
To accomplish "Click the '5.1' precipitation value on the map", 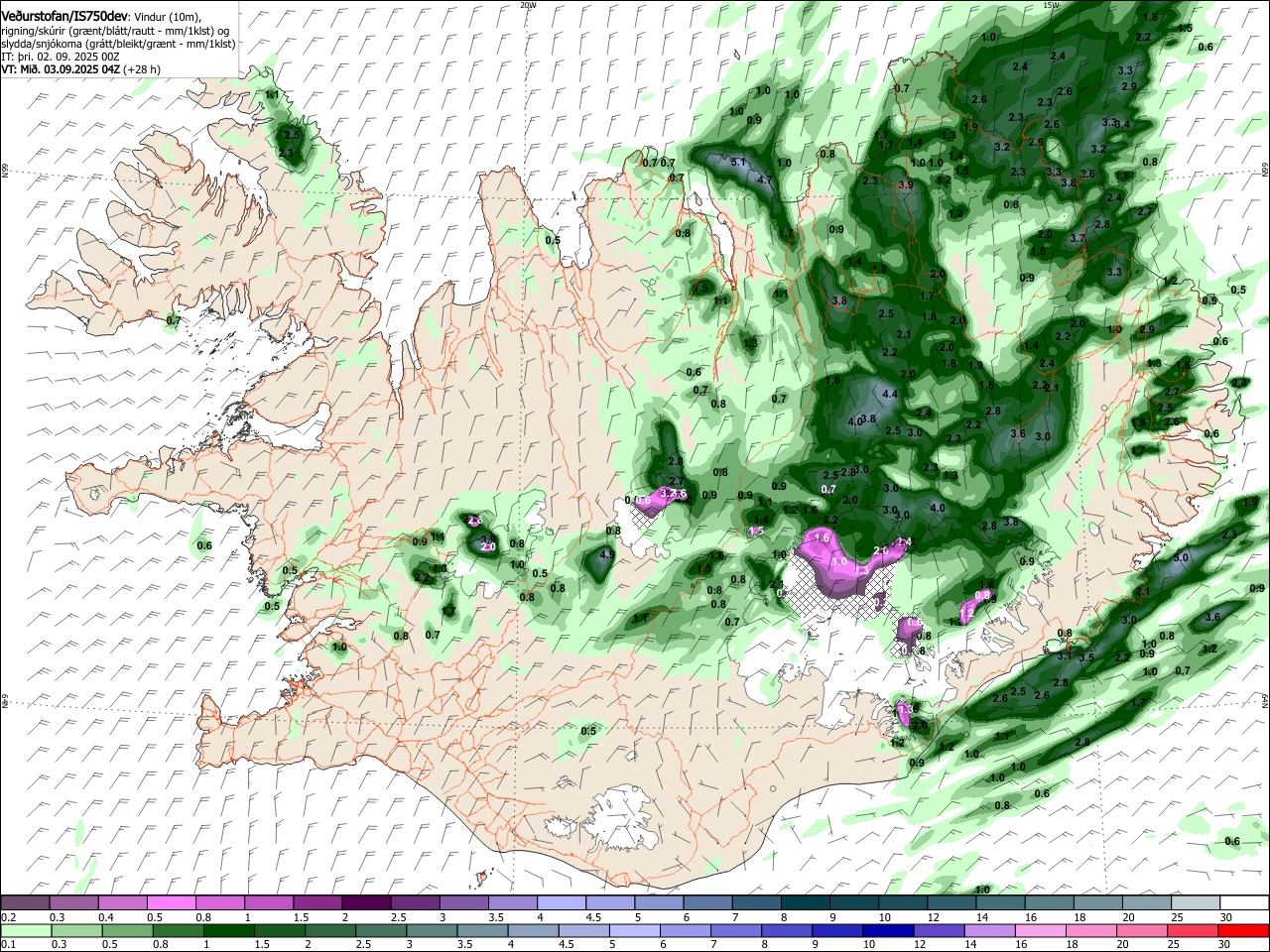I will (x=738, y=162).
